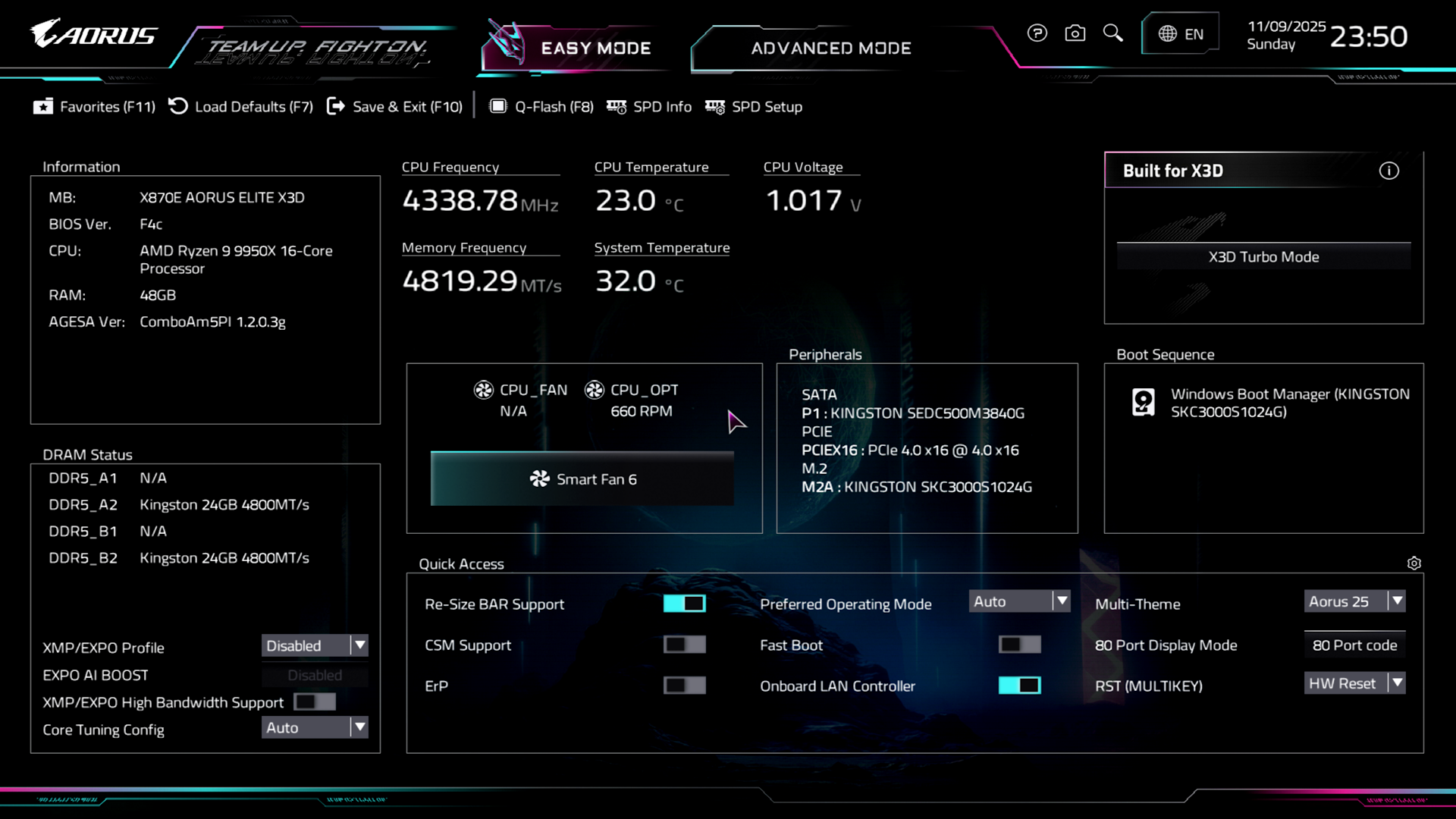The image size is (1456, 819).
Task: Click the globe language icon
Action: tap(1168, 34)
